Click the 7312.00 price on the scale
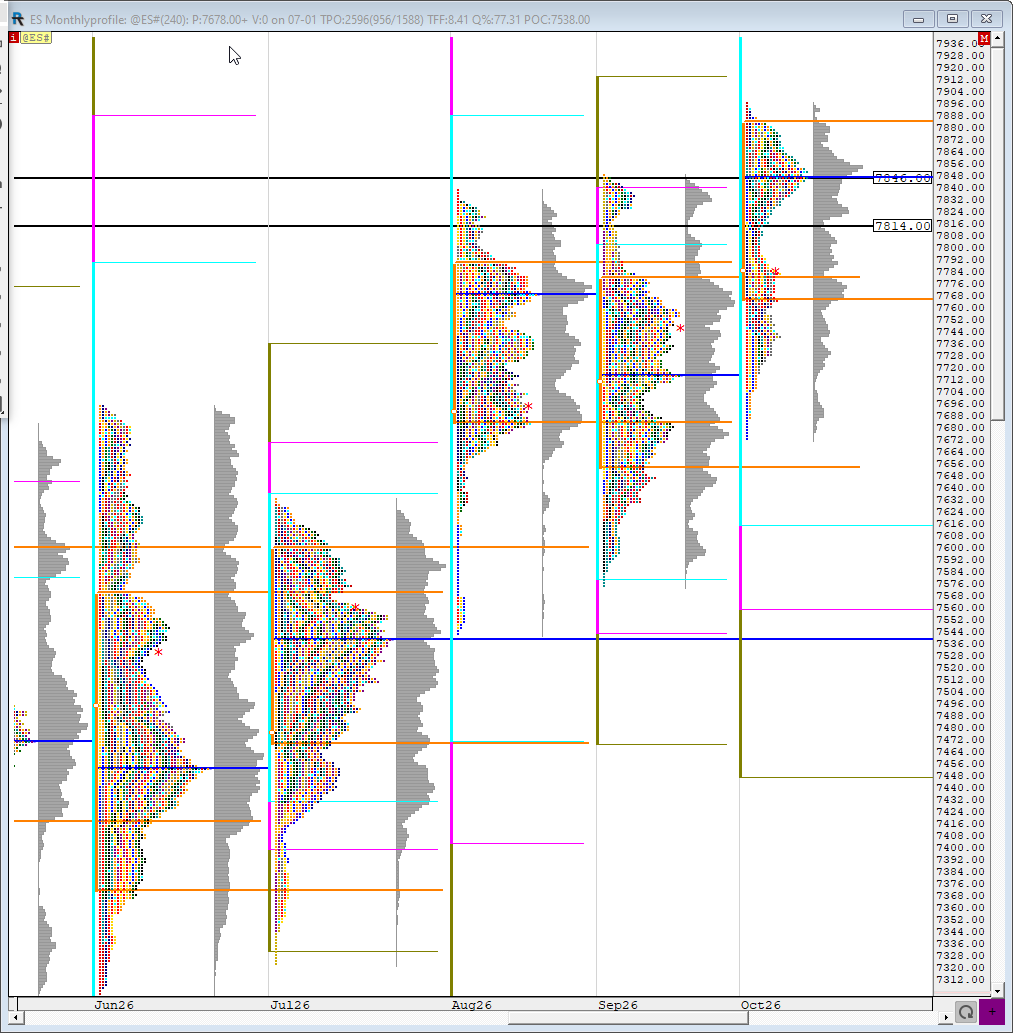The width and height of the screenshot is (1013, 1033). pyautogui.click(x=960, y=979)
